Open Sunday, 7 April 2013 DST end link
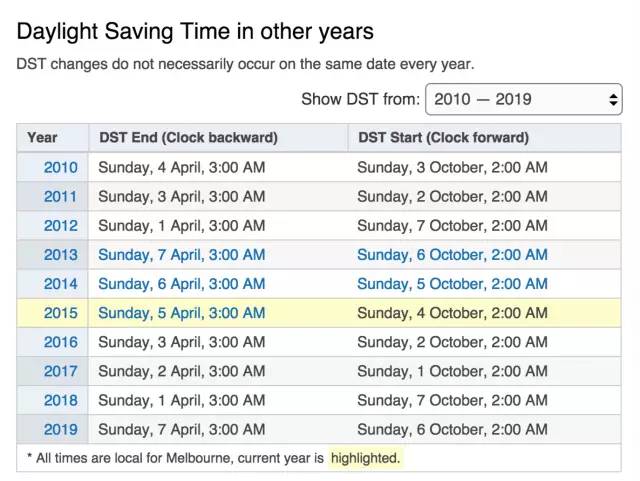Image resolution: width=640 pixels, height=481 pixels. [x=182, y=255]
